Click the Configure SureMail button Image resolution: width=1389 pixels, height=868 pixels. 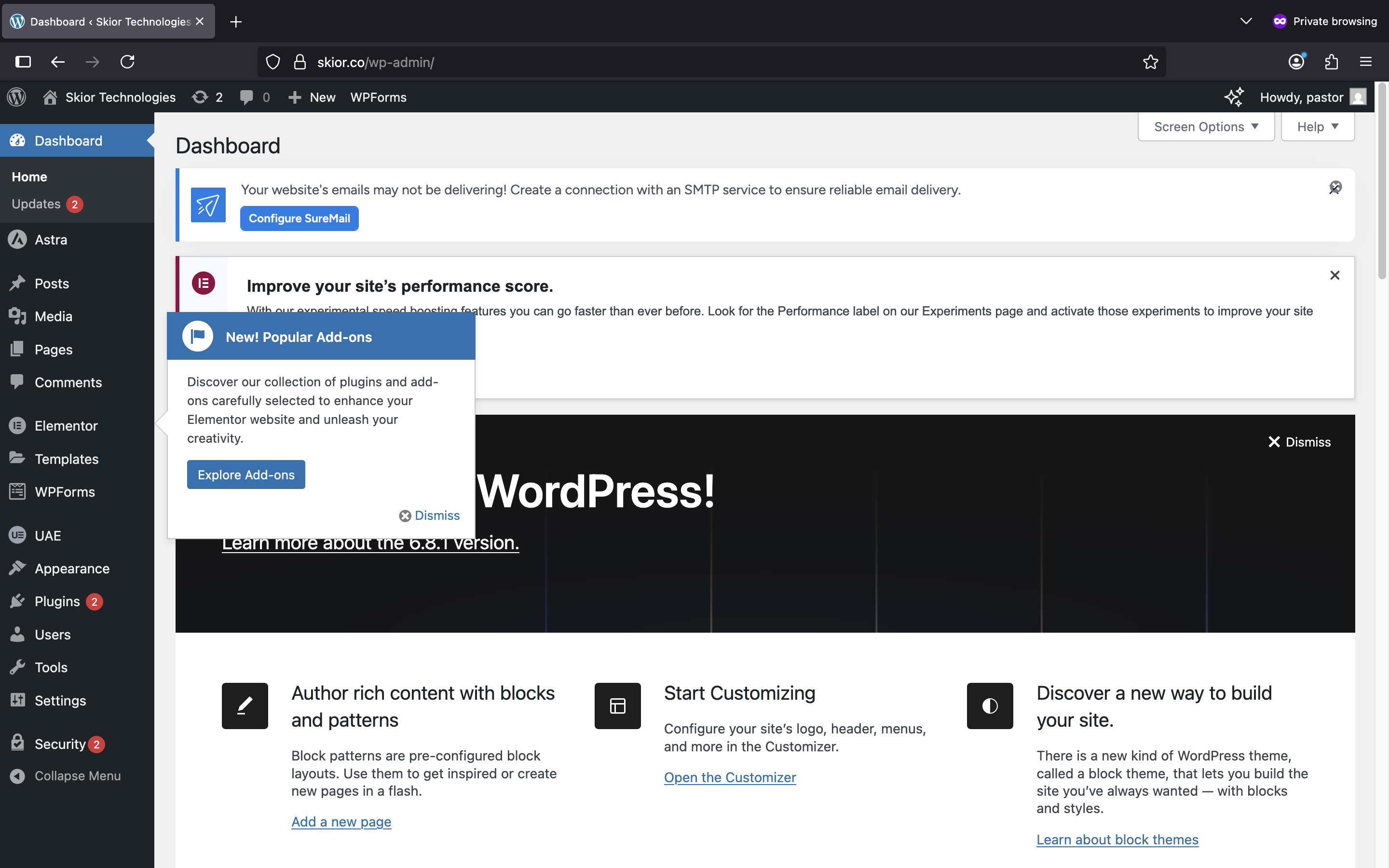(299, 218)
